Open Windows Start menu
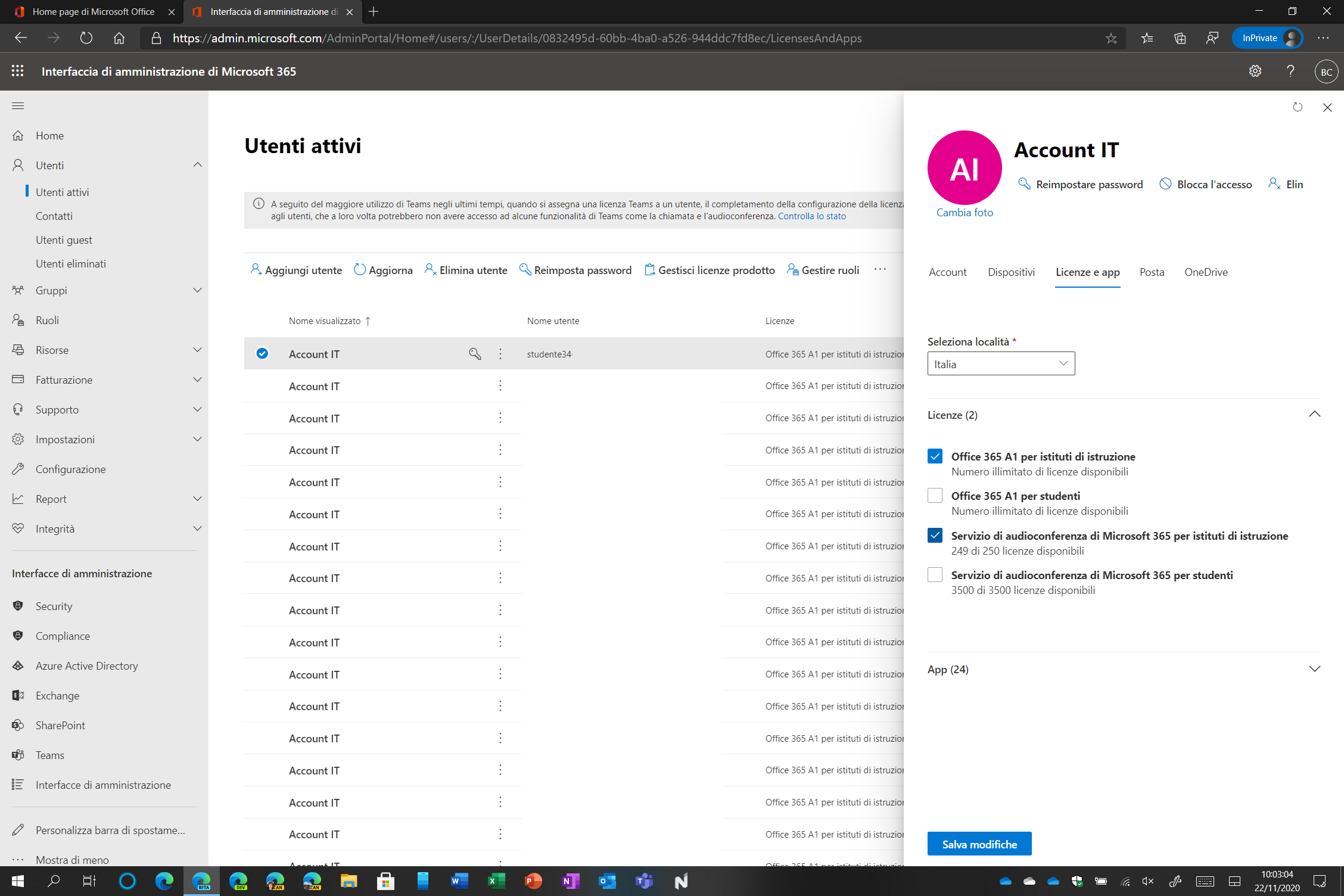Image resolution: width=1344 pixels, height=896 pixels. [x=18, y=881]
